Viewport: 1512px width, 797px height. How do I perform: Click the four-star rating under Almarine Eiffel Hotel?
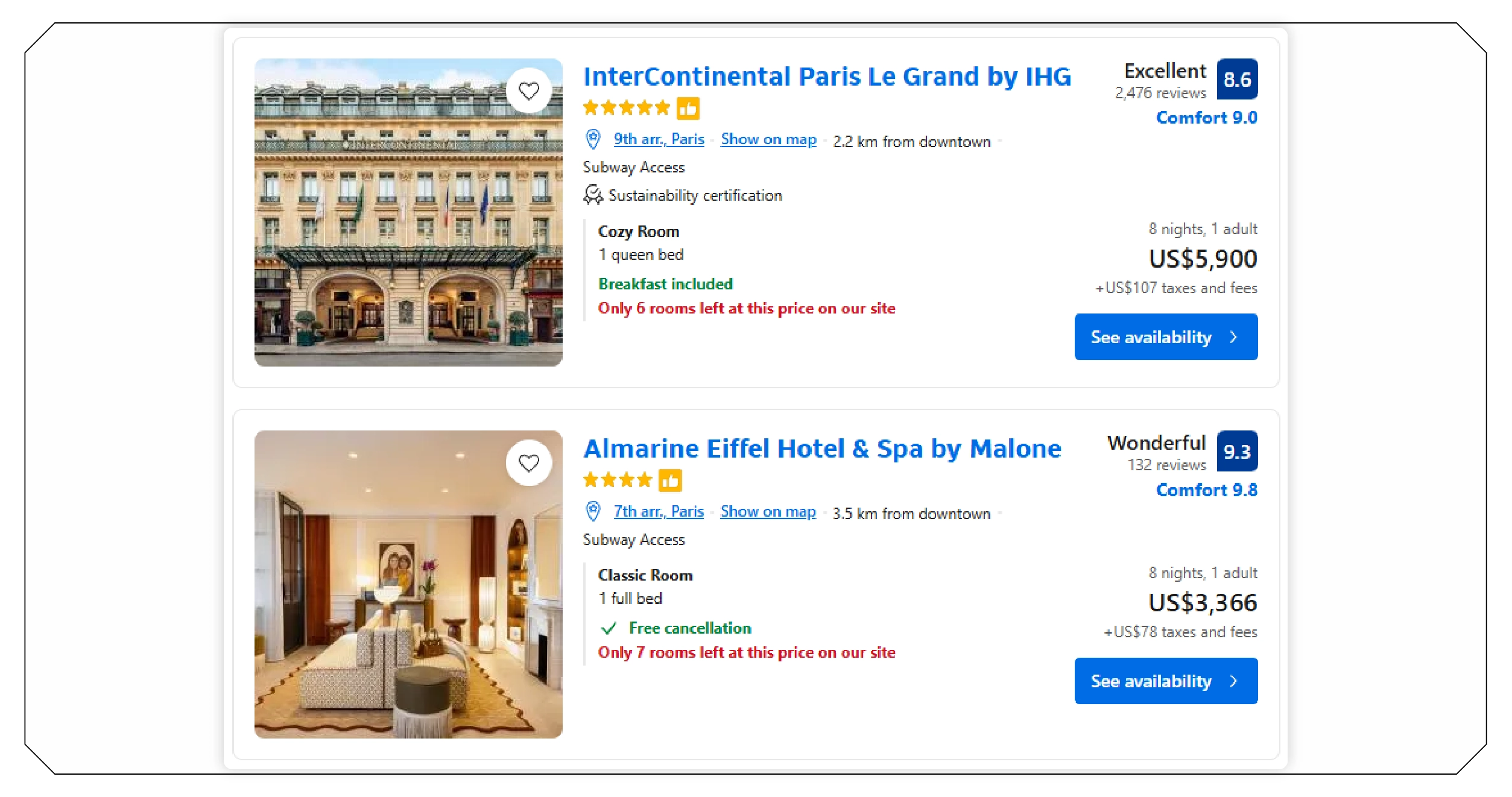pos(617,480)
